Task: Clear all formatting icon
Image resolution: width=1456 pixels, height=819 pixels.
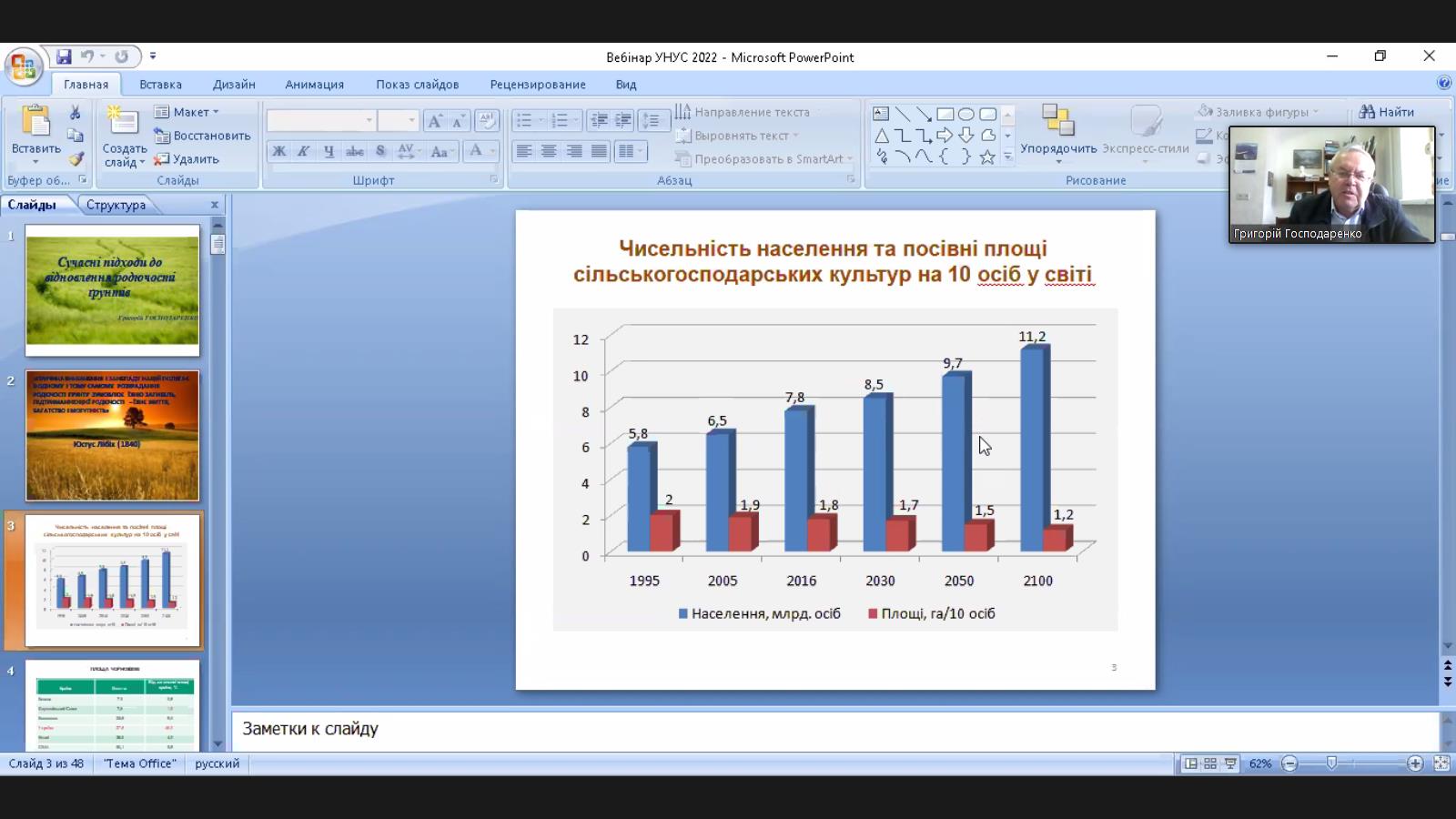Action: pos(486,121)
